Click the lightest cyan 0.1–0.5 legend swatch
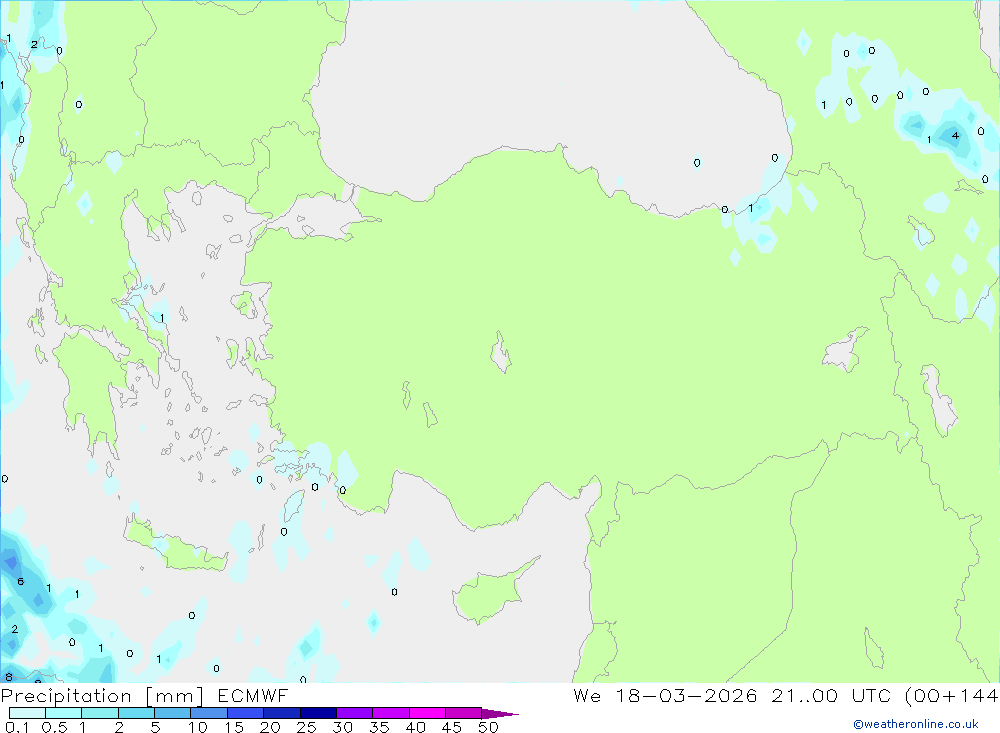The image size is (1000, 733). [27, 713]
